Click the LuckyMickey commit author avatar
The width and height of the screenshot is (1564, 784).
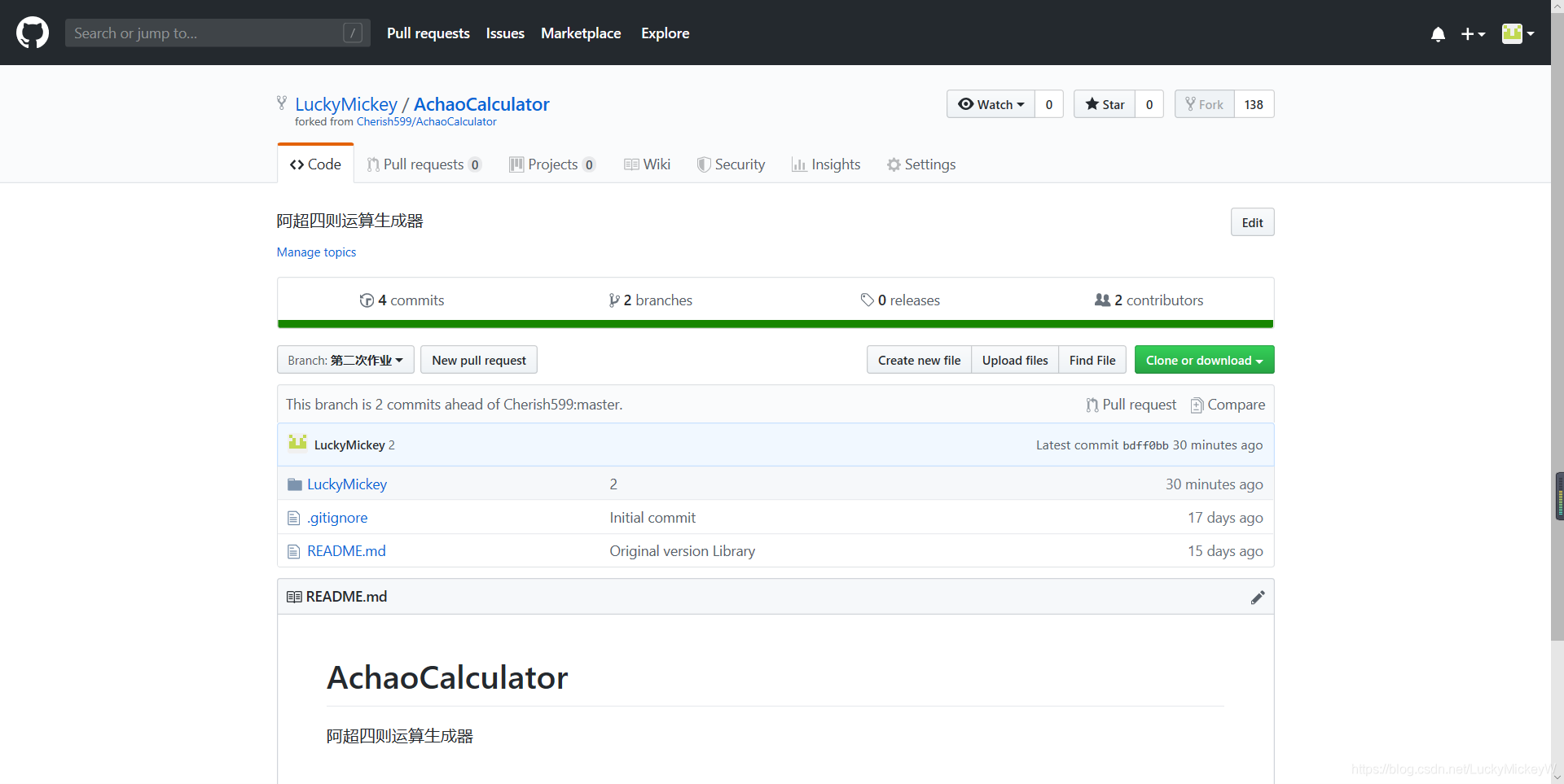point(297,442)
